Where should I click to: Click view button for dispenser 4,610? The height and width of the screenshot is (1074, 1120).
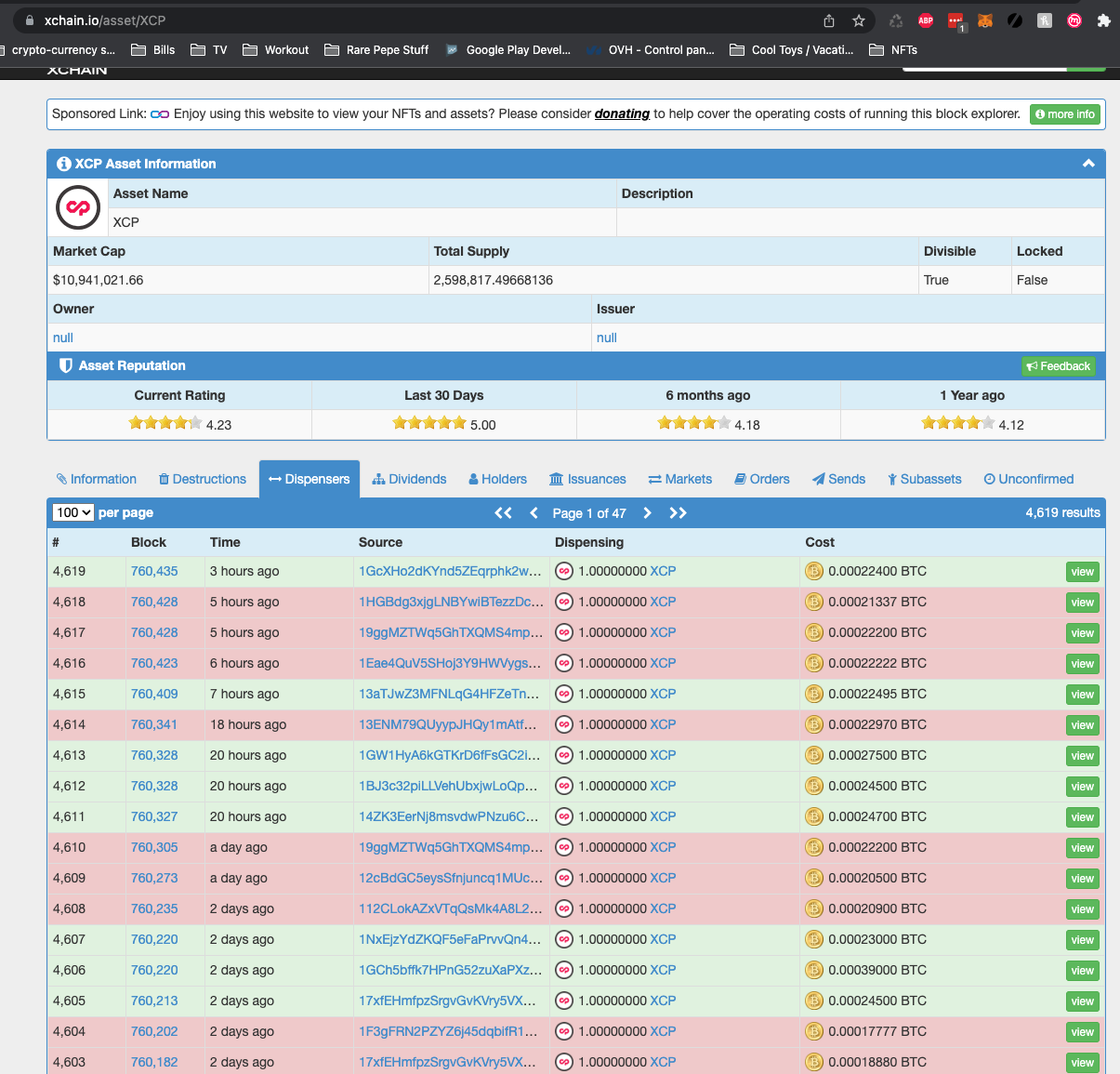click(1082, 848)
